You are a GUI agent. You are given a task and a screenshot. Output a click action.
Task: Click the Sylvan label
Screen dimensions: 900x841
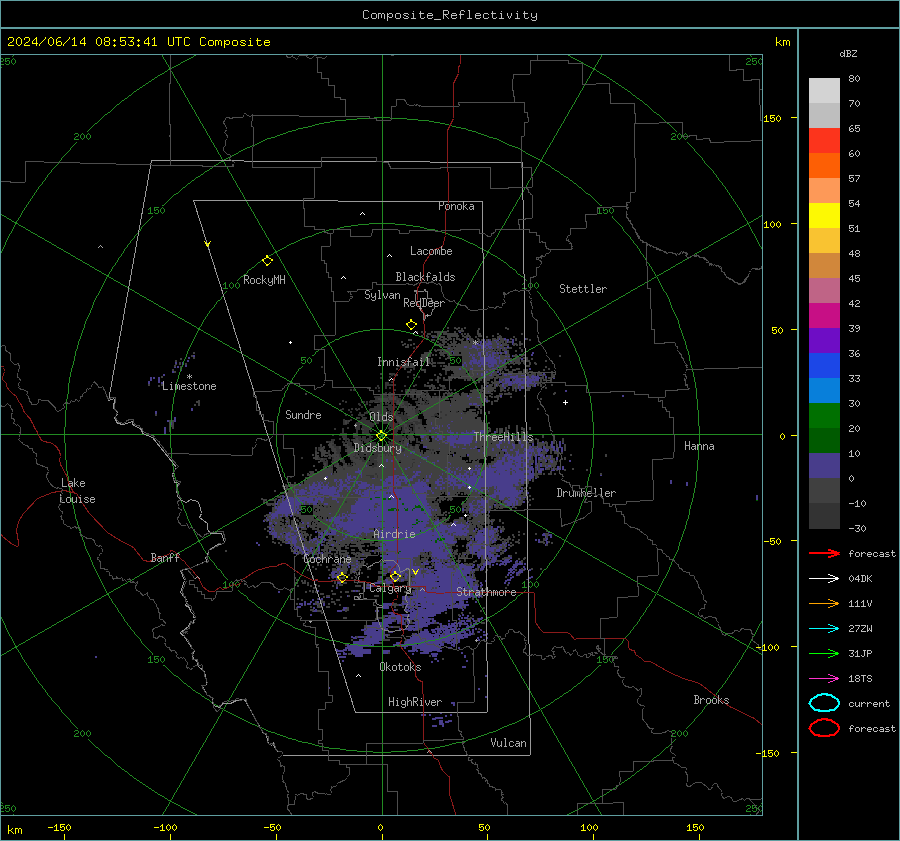382,295
